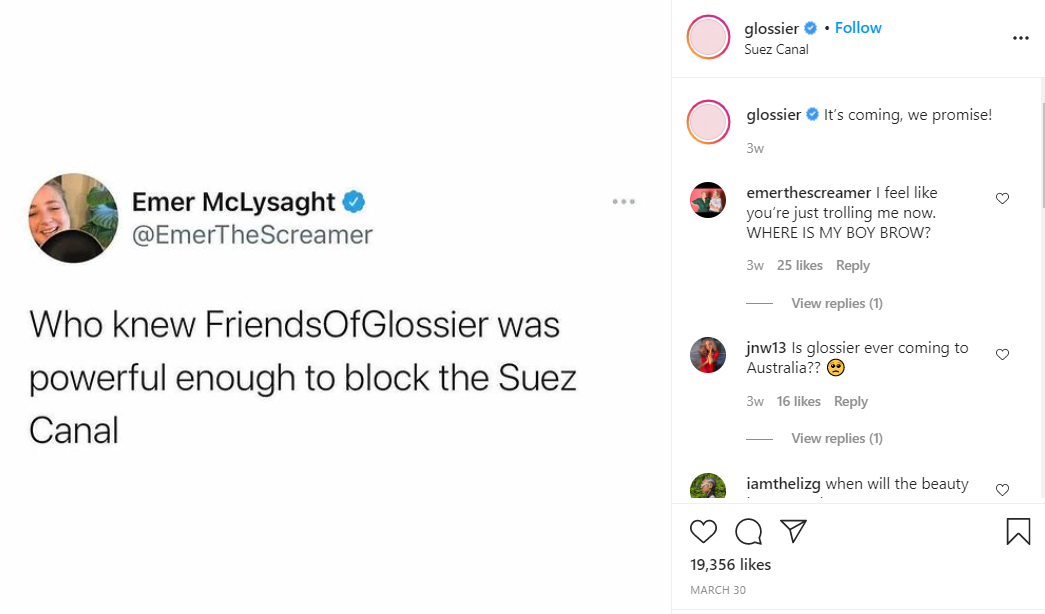Open the Suez Canal location link

[x=776, y=49]
